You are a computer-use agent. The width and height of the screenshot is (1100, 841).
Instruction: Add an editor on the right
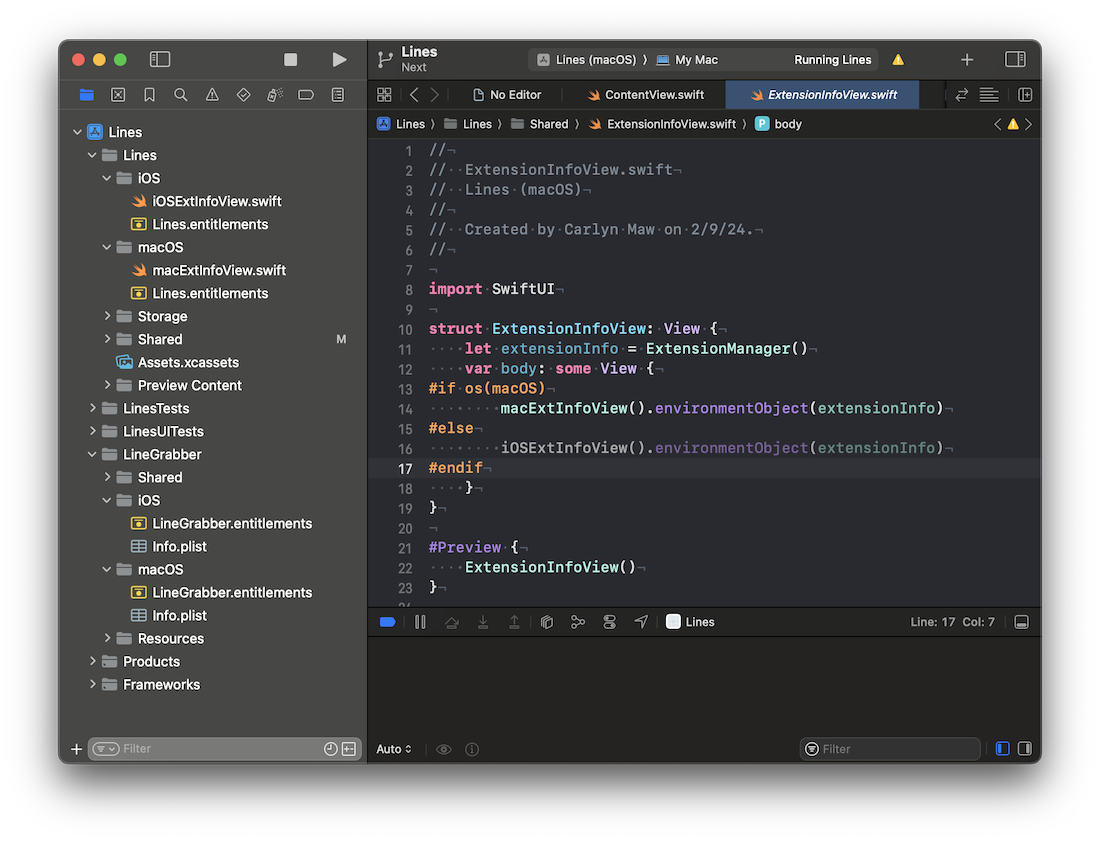[x=1025, y=95]
